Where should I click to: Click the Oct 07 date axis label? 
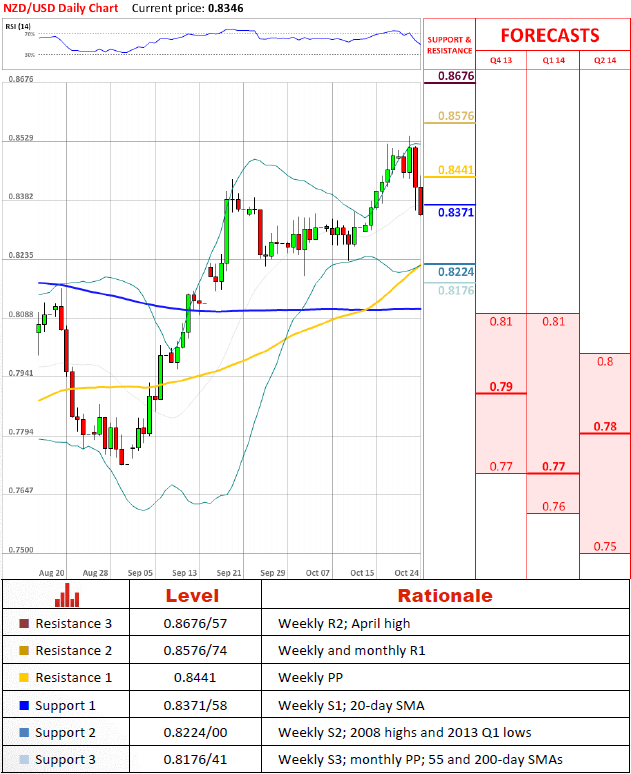pos(317,573)
